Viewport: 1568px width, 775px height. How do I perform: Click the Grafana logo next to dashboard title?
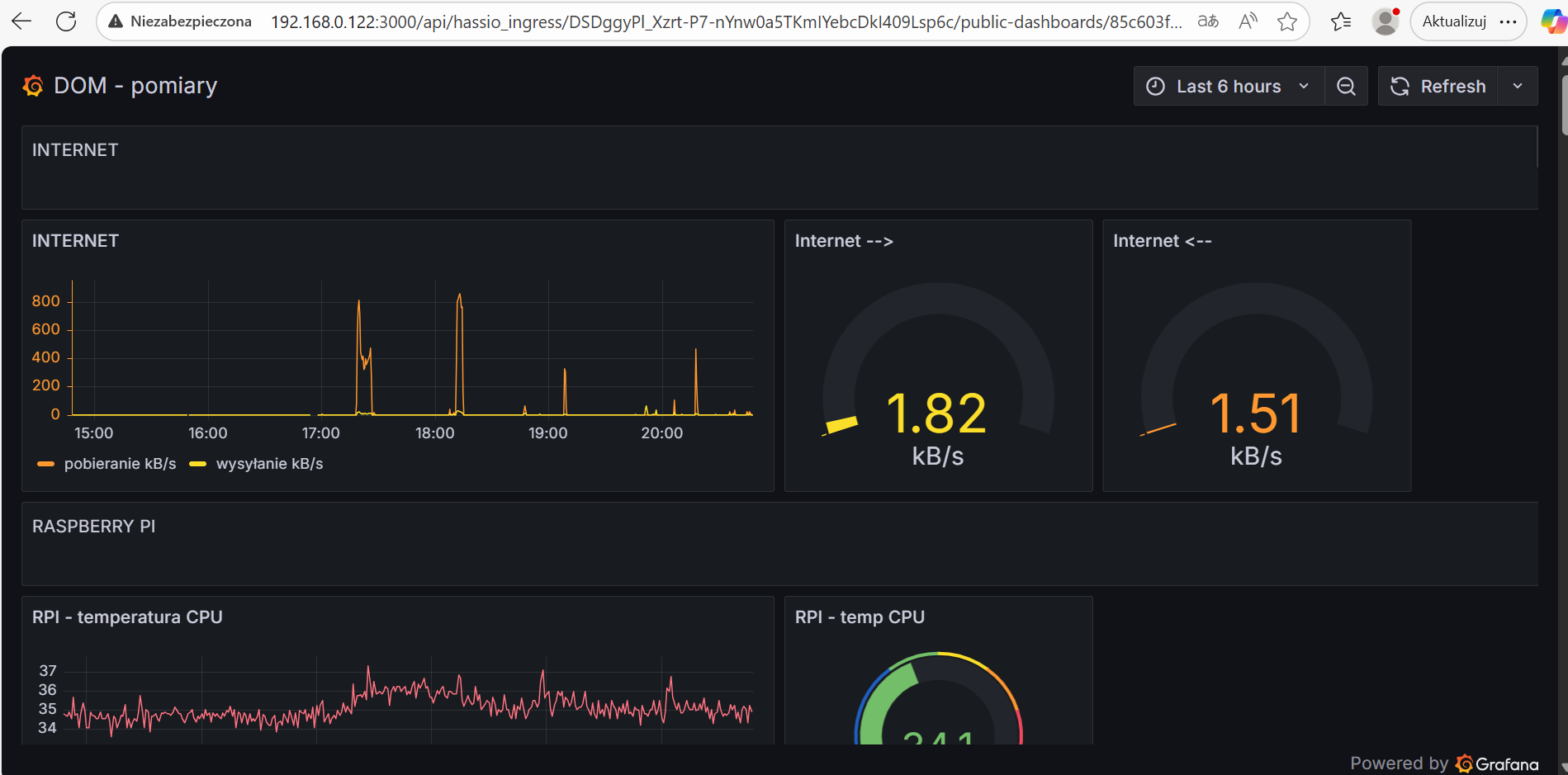tap(33, 86)
